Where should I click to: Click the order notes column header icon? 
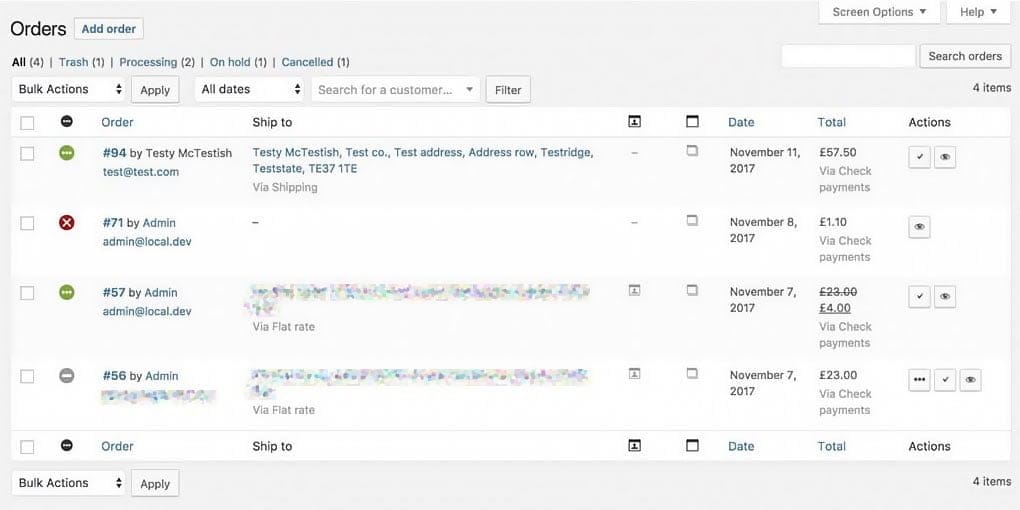coord(692,122)
